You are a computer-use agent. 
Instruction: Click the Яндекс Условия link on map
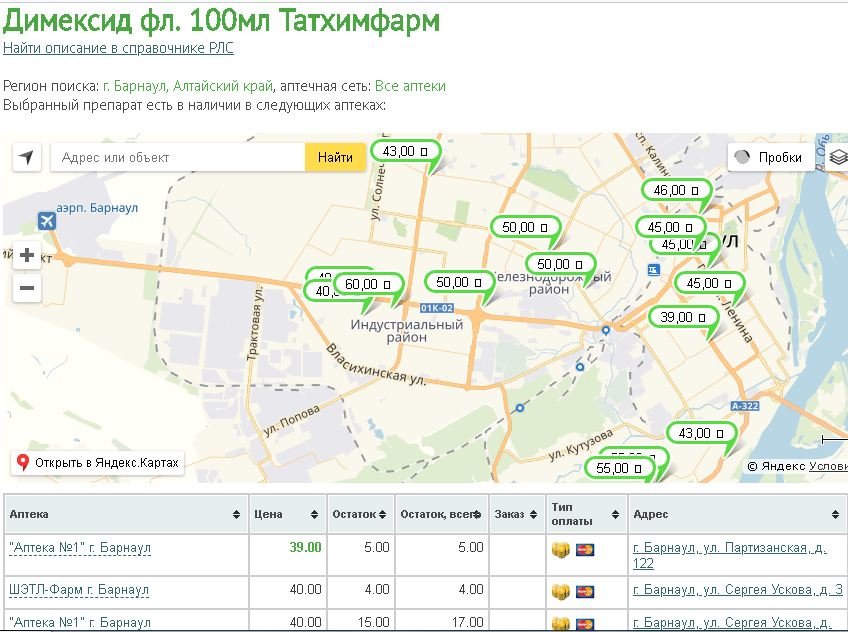(x=828, y=466)
